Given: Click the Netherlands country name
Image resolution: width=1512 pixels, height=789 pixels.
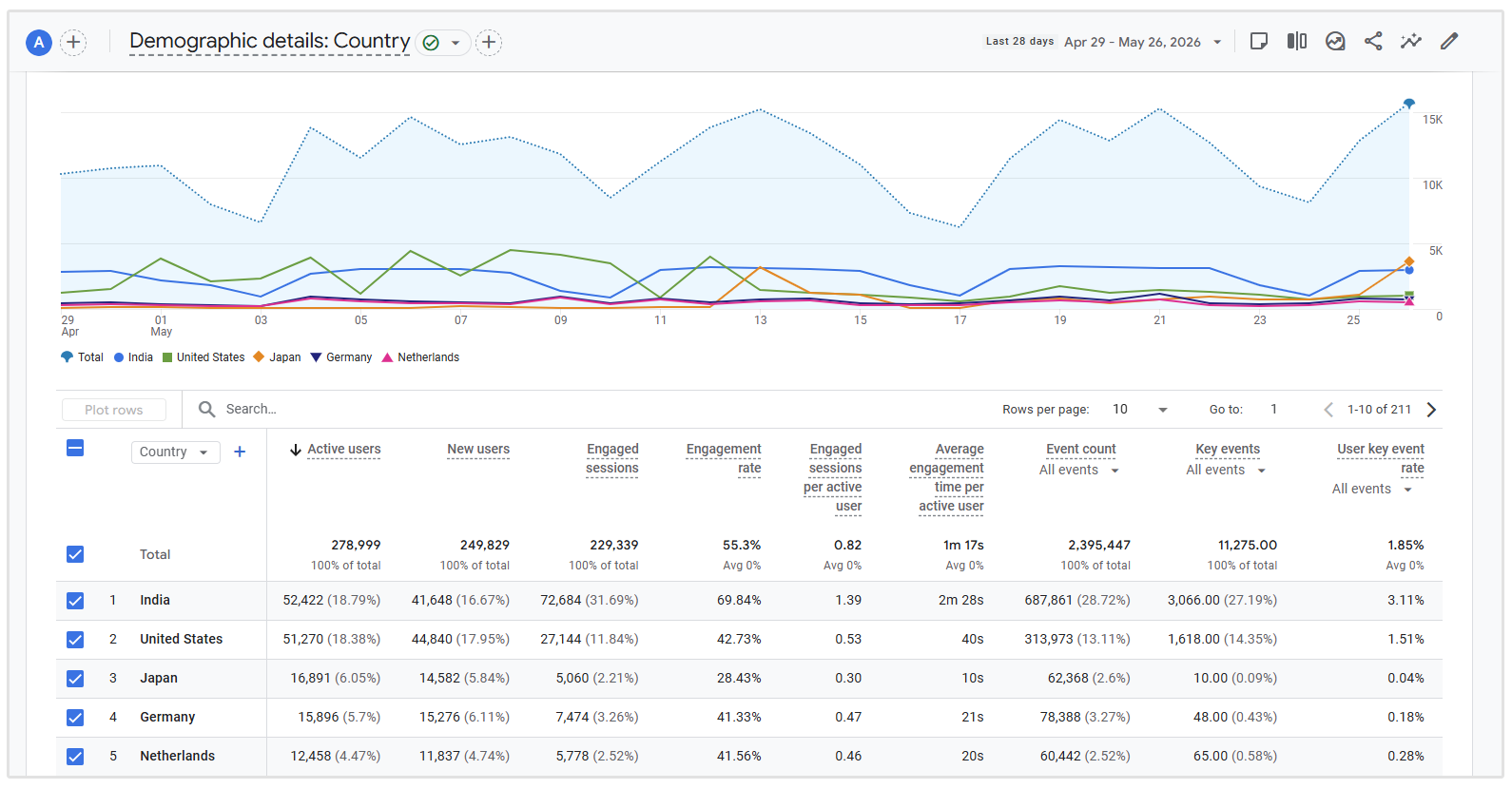Looking at the screenshot, I should [x=178, y=757].
